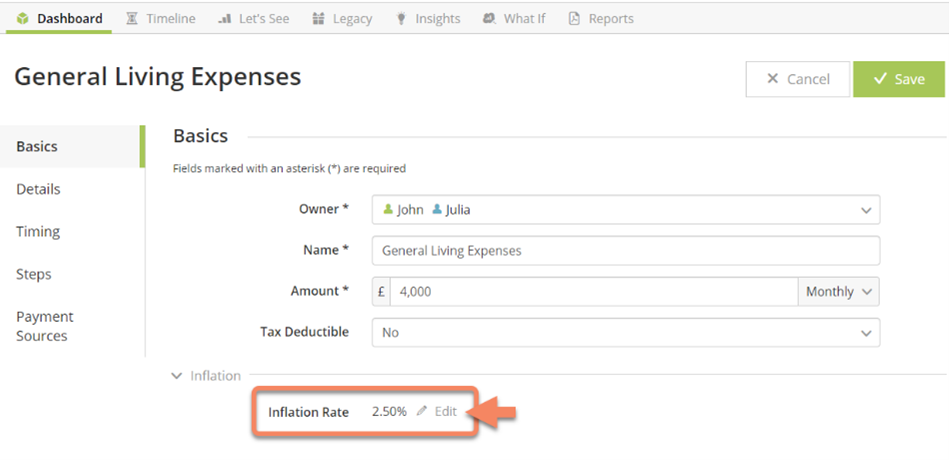Screen dimensions: 949x460
Task: Switch to the Details section
Action: tap(38, 189)
